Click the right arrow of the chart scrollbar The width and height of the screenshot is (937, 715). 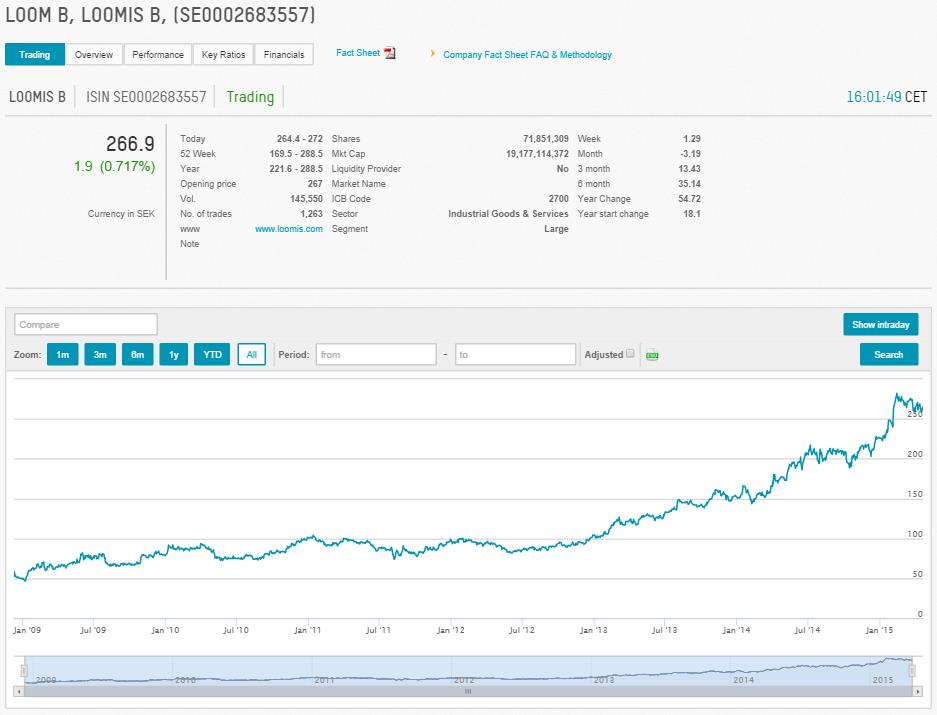pyautogui.click(x=917, y=692)
